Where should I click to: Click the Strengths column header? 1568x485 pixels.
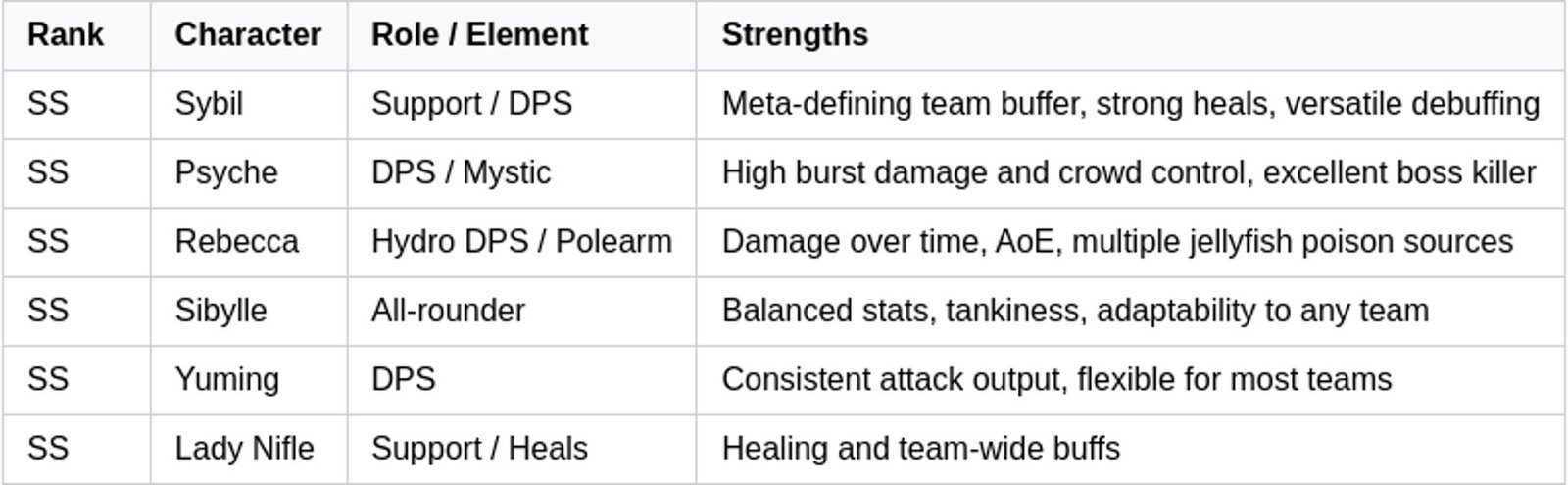[x=795, y=35]
